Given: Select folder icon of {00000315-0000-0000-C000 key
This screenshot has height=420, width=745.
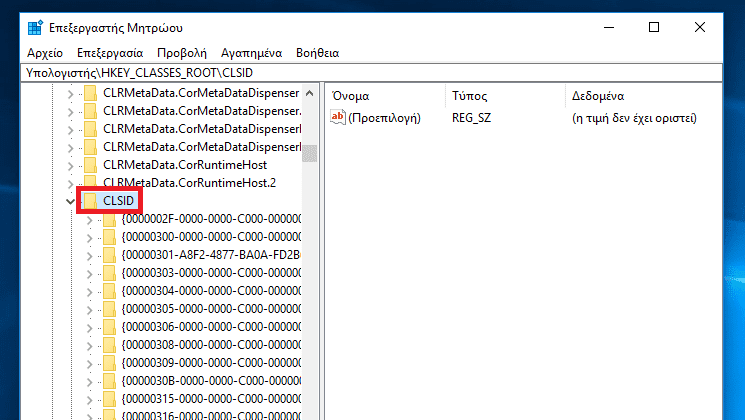Looking at the screenshot, I should [x=109, y=399].
